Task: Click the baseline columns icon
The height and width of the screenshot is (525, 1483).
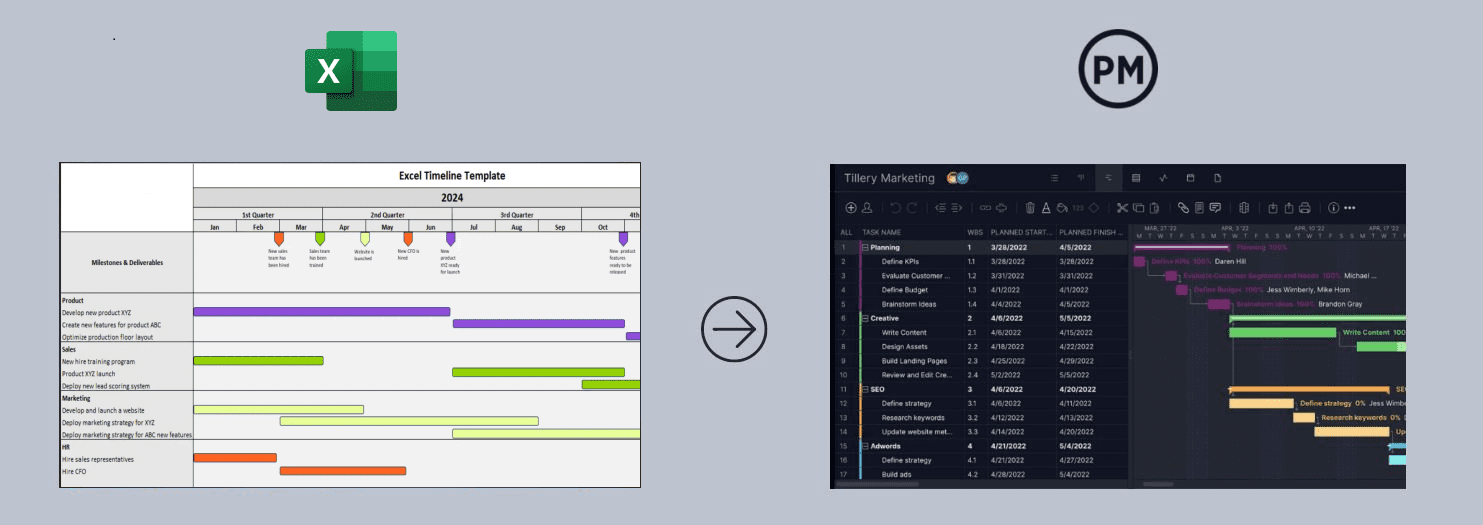Action: click(1244, 208)
